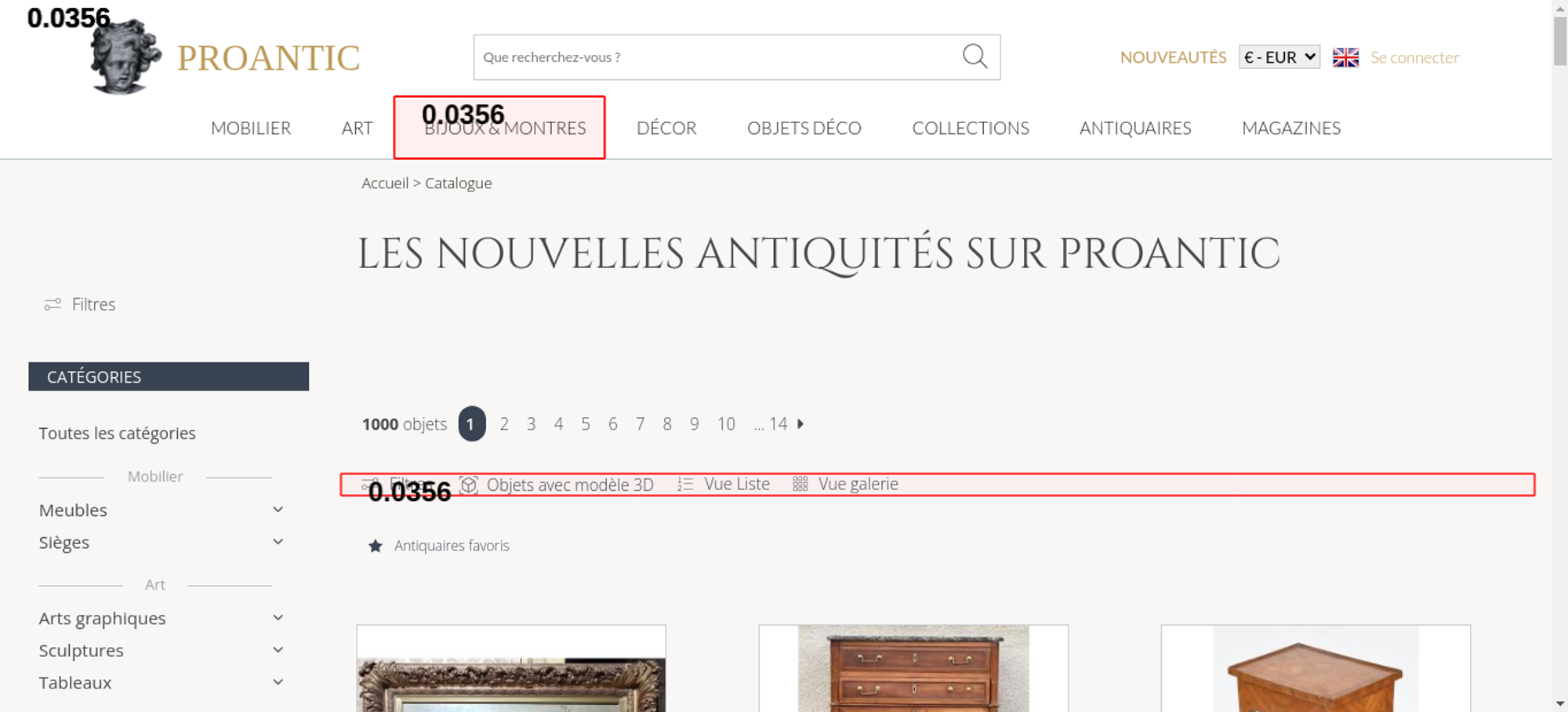Go to page 8
This screenshot has height=712, width=1568.
pos(667,424)
